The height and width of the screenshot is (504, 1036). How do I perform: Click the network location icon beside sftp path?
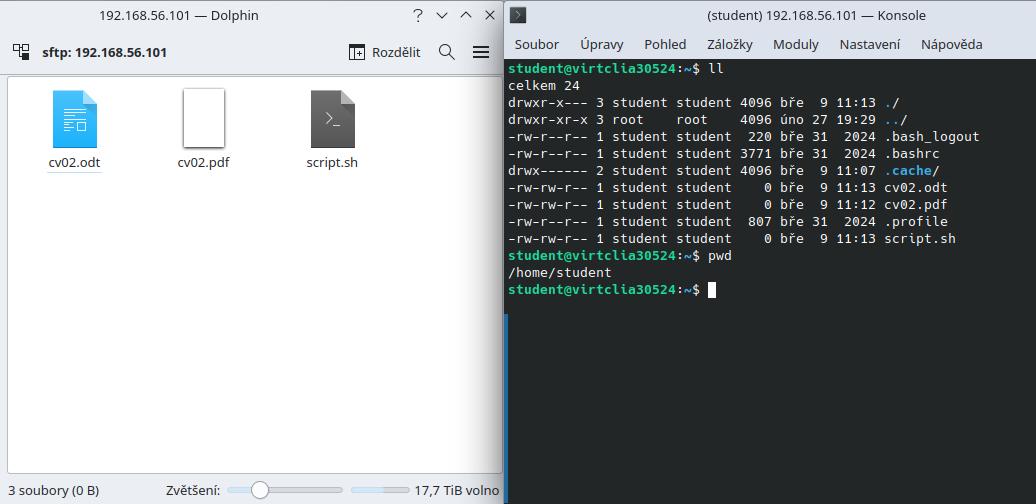[21, 52]
